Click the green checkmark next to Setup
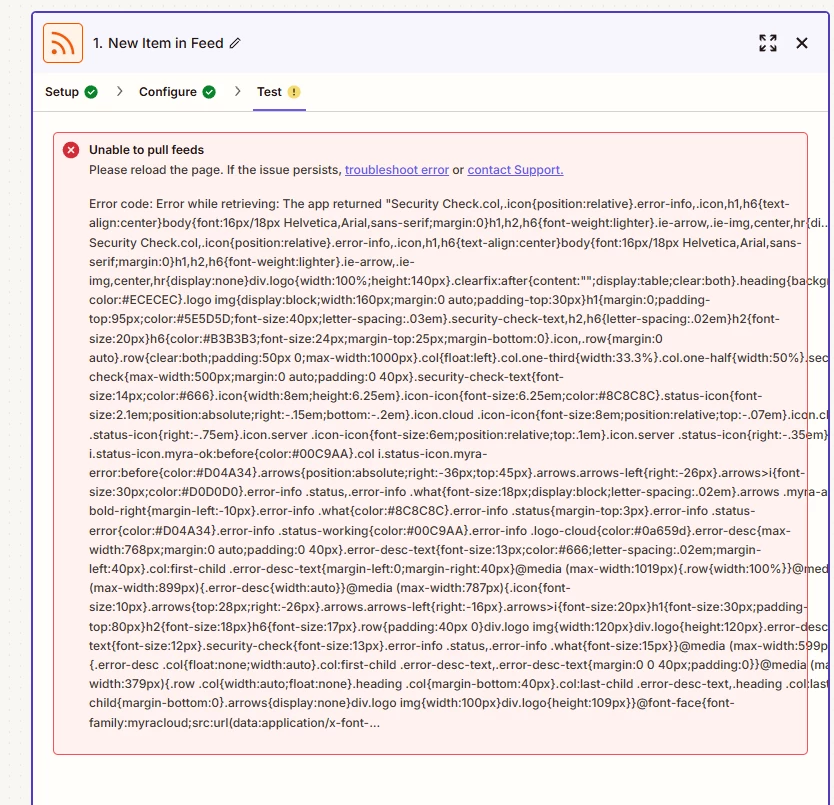Image resolution: width=834 pixels, height=805 pixels. point(91,92)
